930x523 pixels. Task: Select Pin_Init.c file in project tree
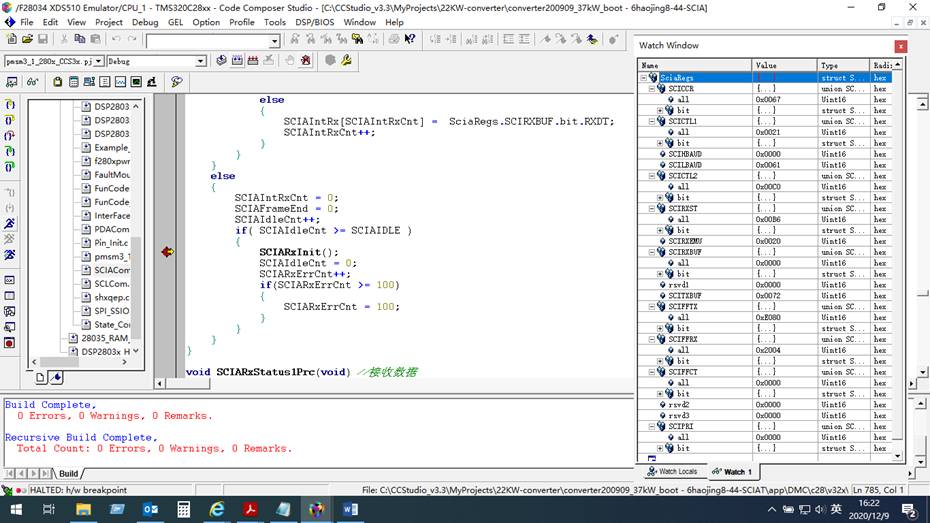click(x=110, y=243)
